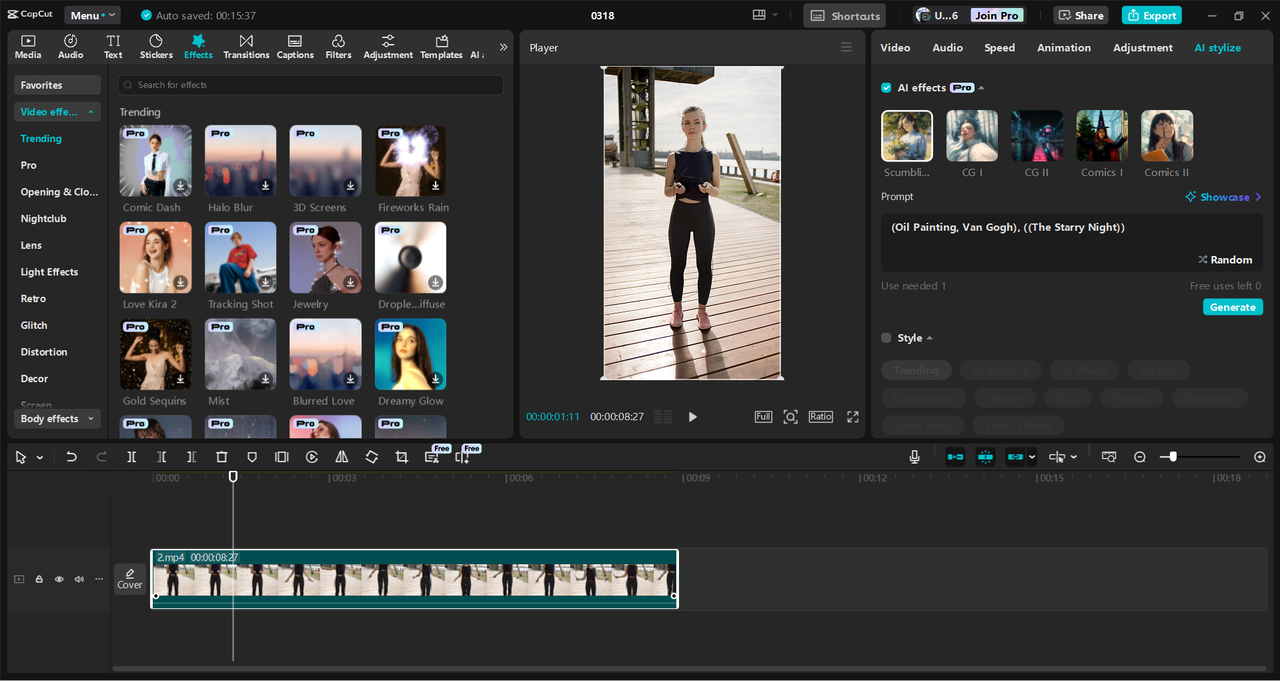Select the Split tool in the timeline toolbar
This screenshot has width=1280, height=681.
[x=131, y=457]
